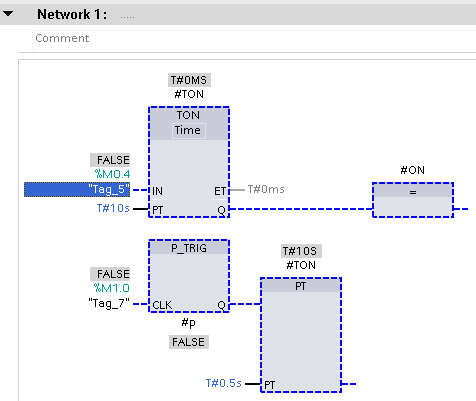476x401 pixels.
Task: Select the %M1.0 address label
Action: 112,288
